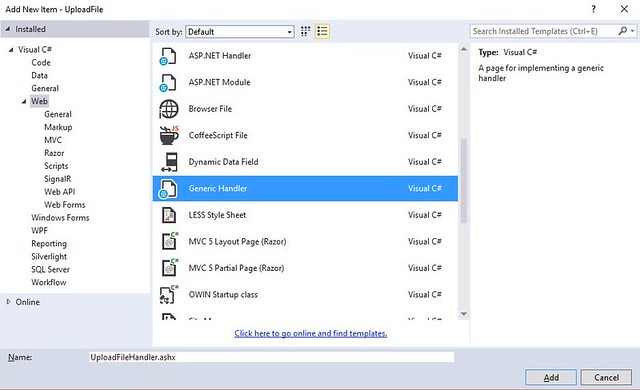Click the OWIN Startup class icon
The width and height of the screenshot is (640, 390).
pos(169,294)
